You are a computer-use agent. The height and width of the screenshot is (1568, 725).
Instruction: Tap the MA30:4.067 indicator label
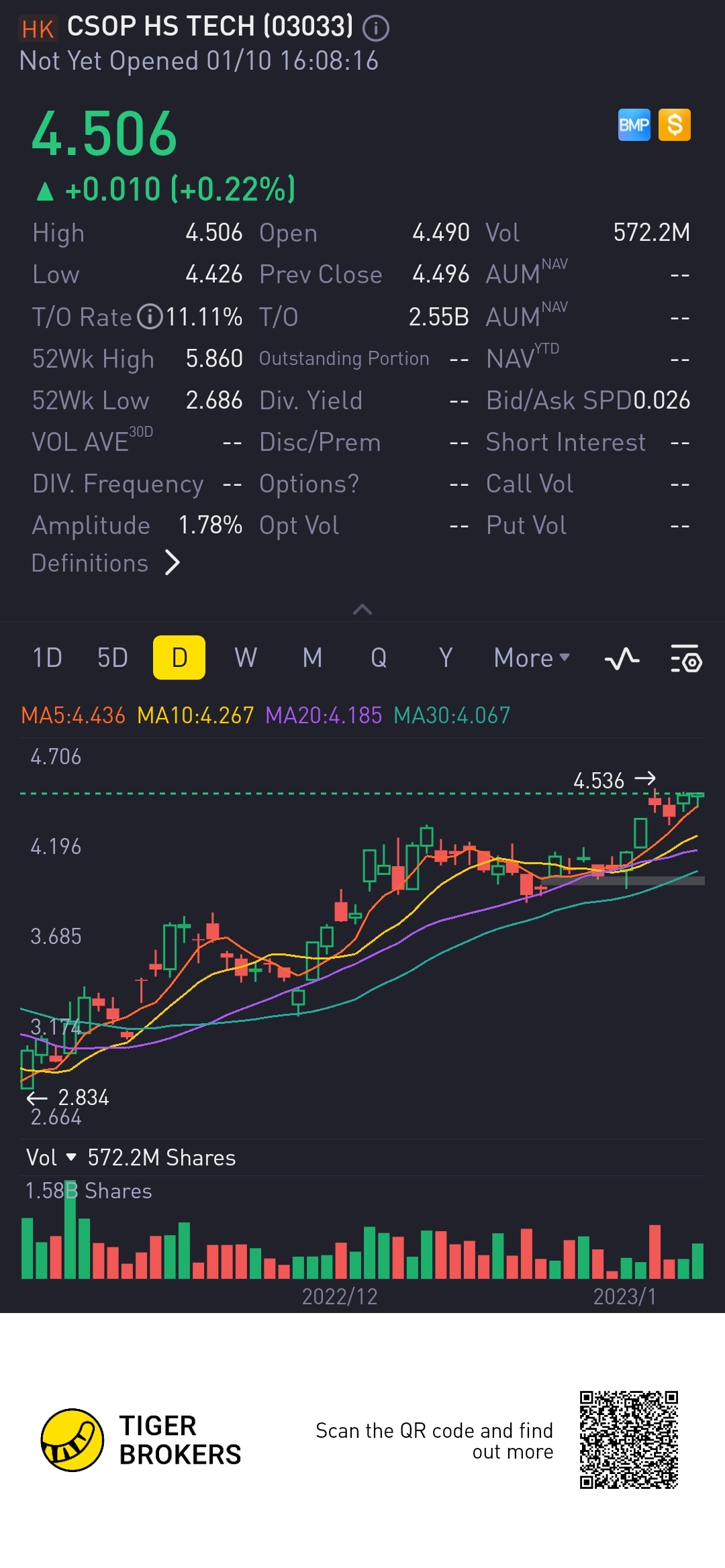point(452,715)
